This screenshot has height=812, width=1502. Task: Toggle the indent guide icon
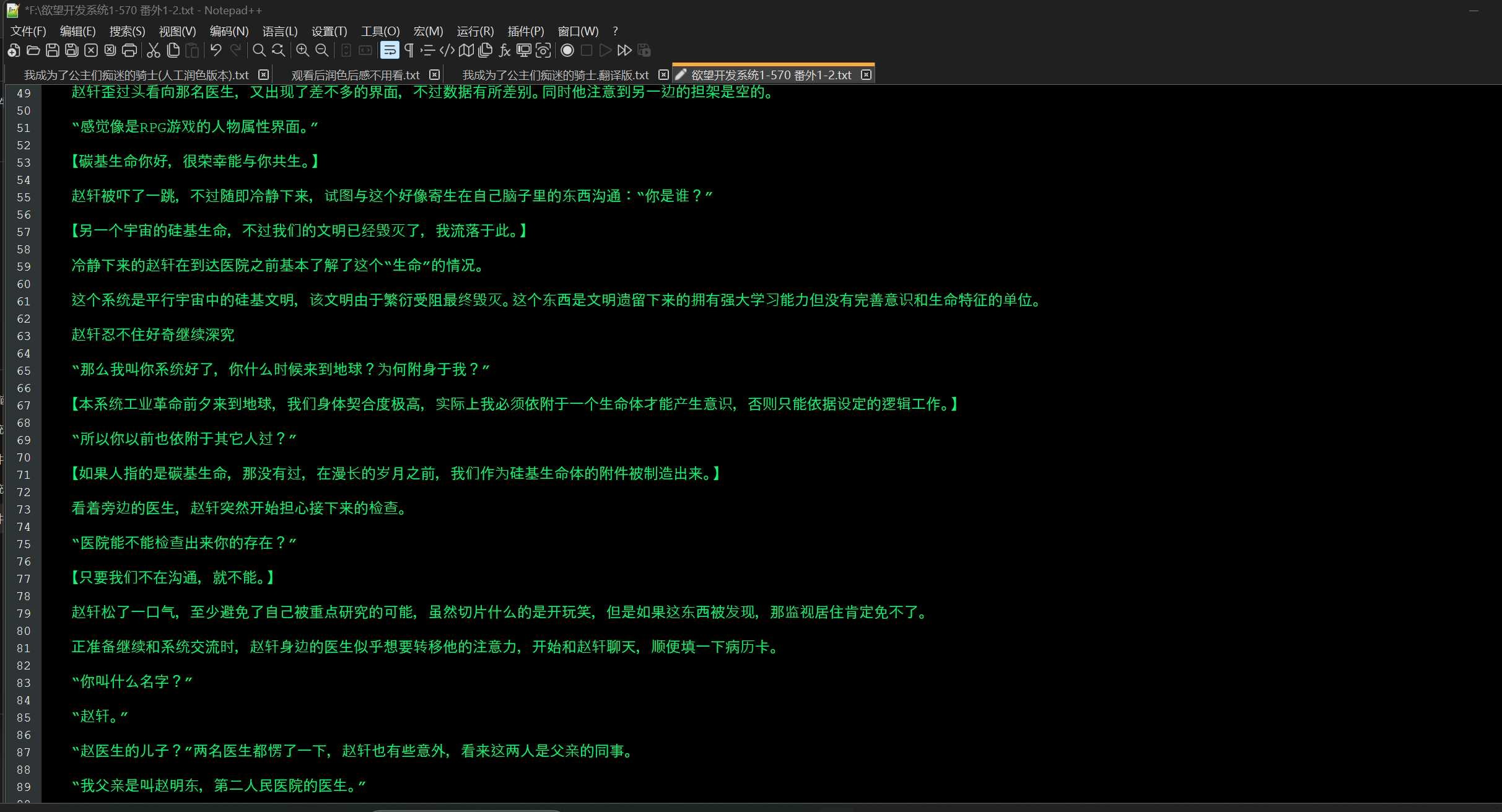pos(427,51)
